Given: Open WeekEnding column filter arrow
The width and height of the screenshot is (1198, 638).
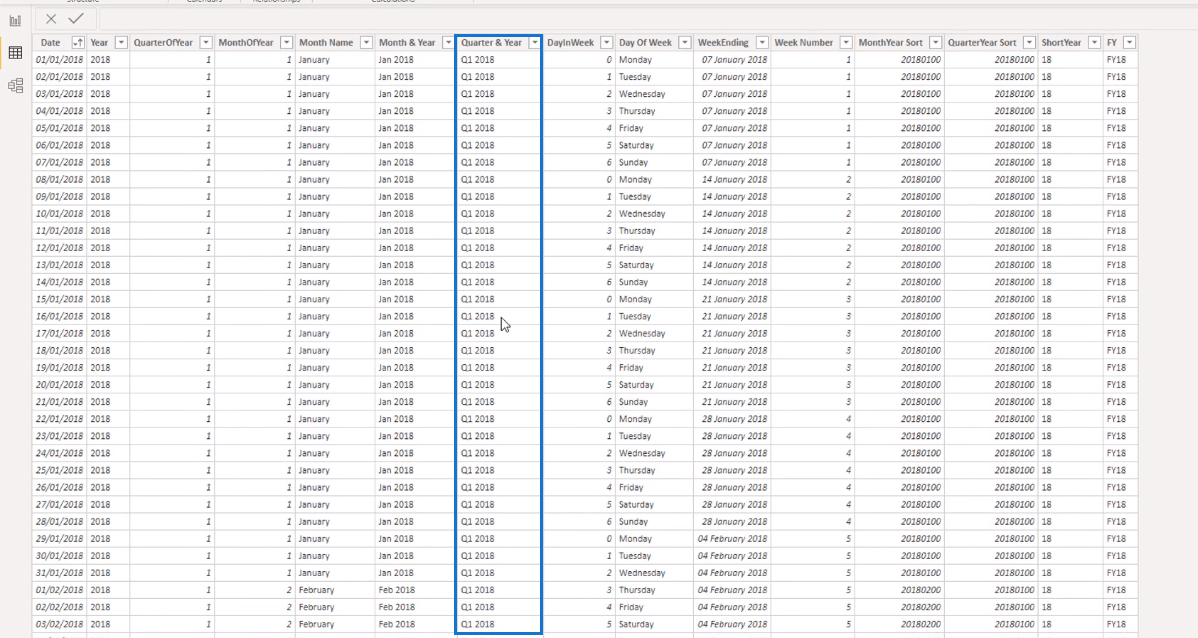Looking at the screenshot, I should [x=762, y=43].
